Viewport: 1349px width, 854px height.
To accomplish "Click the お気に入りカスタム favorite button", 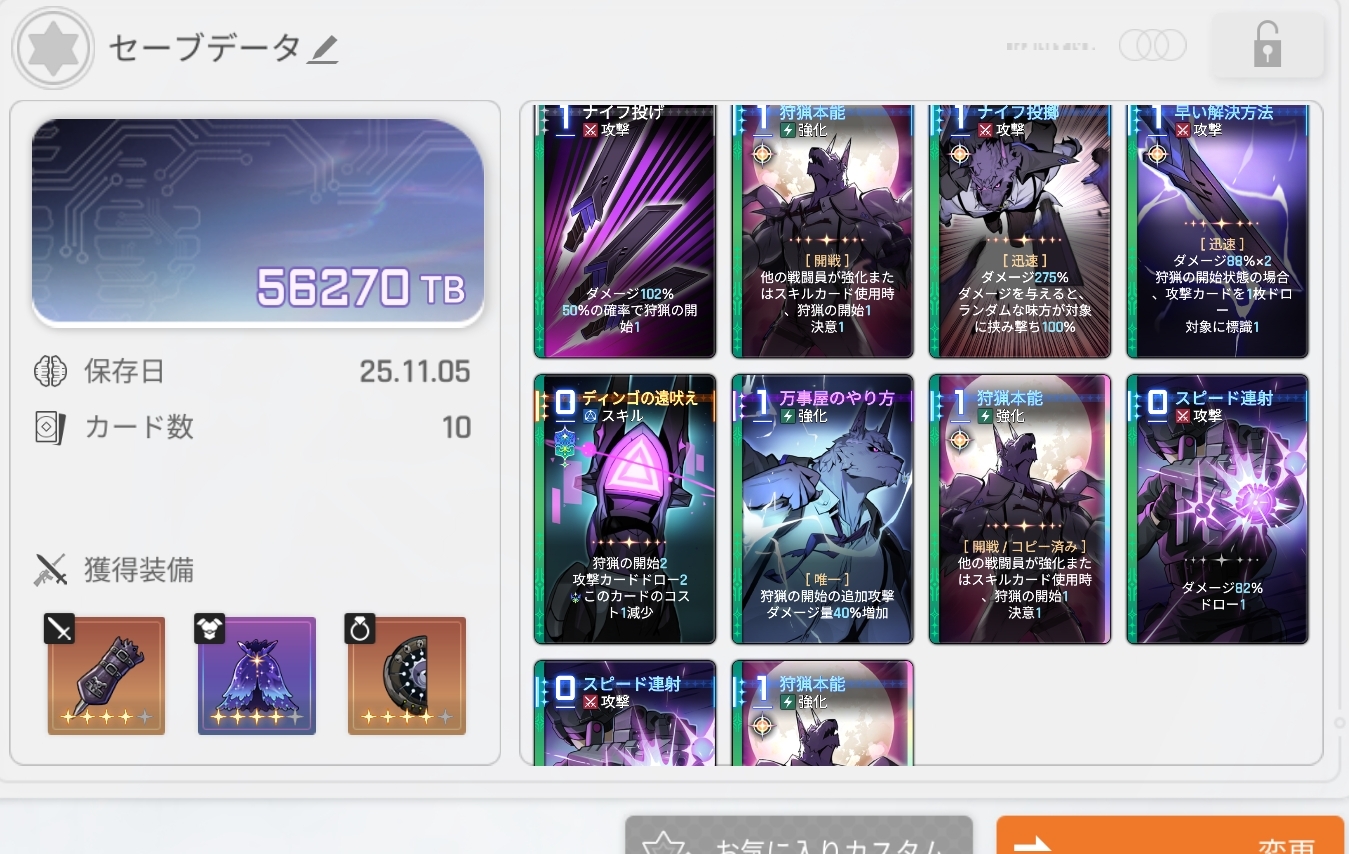I will pos(799,836).
